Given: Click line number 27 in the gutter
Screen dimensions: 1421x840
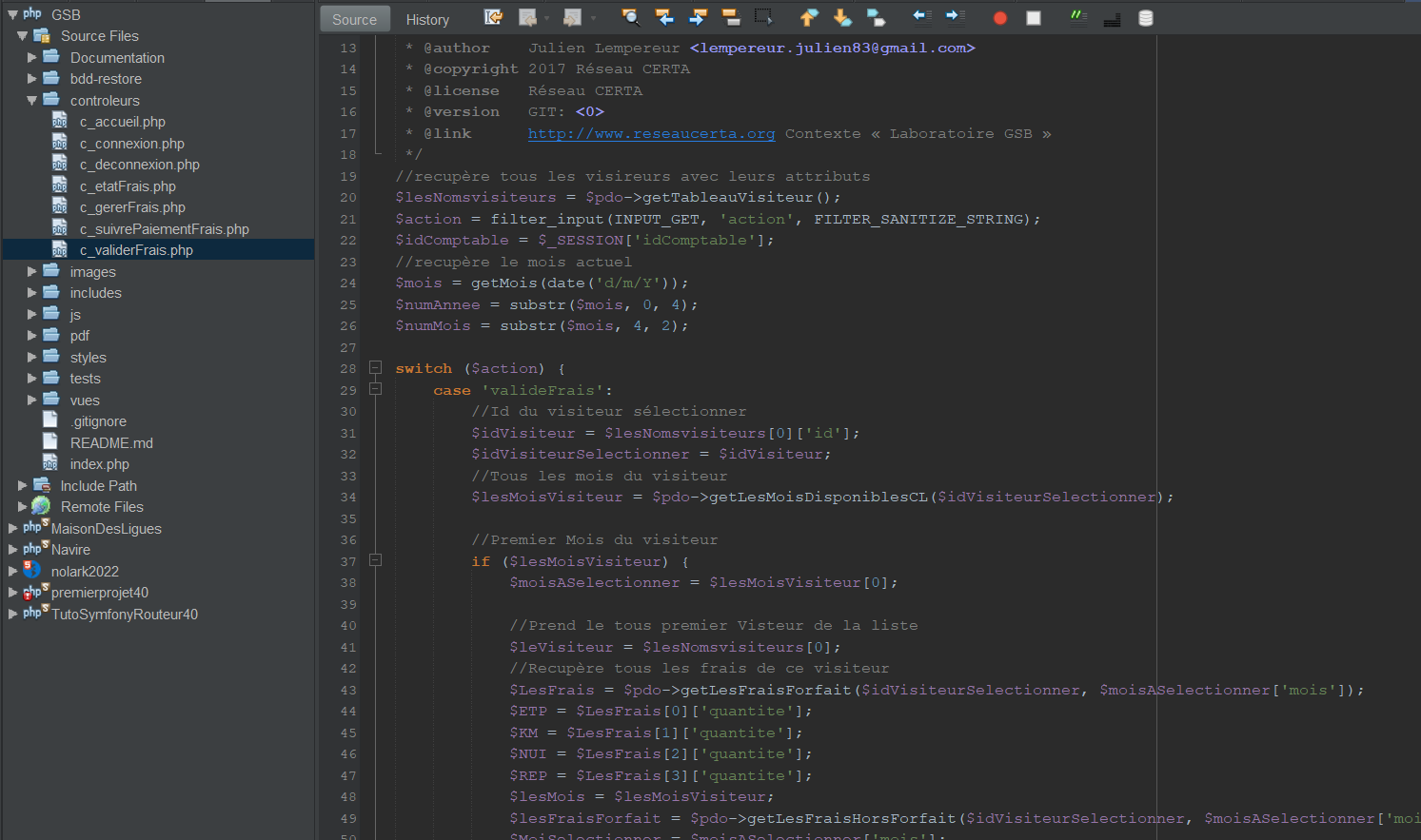Looking at the screenshot, I should (348, 347).
